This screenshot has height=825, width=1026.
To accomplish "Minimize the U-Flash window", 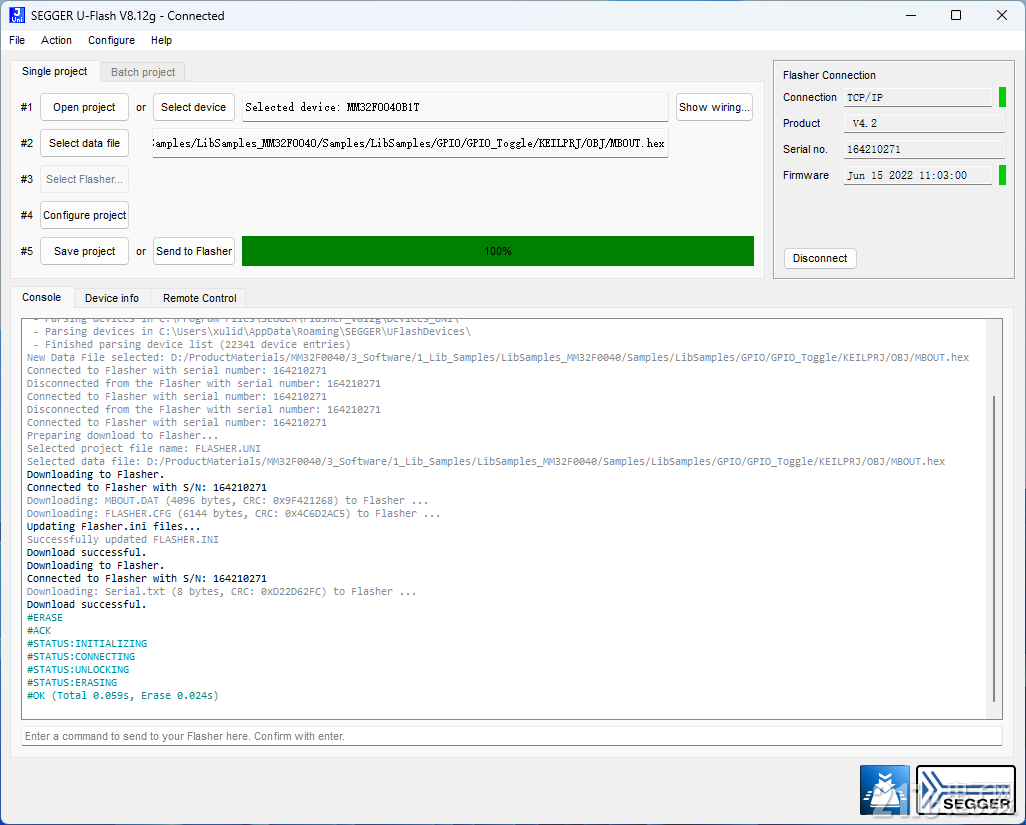I will [911, 15].
